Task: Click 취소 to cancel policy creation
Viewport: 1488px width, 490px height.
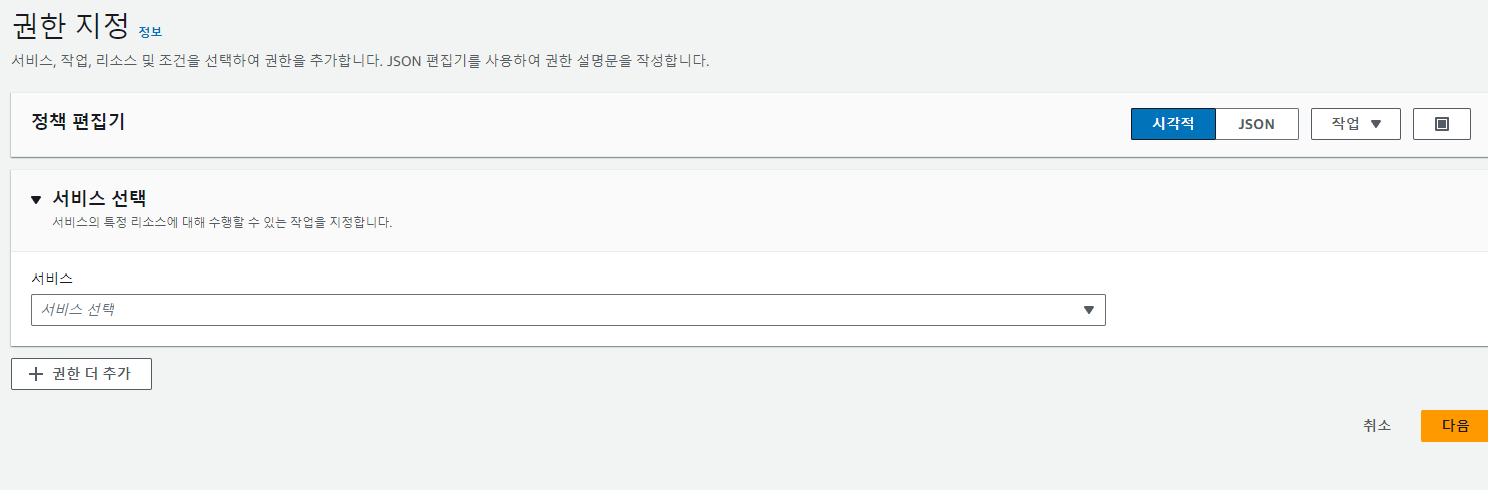Action: tap(1376, 425)
